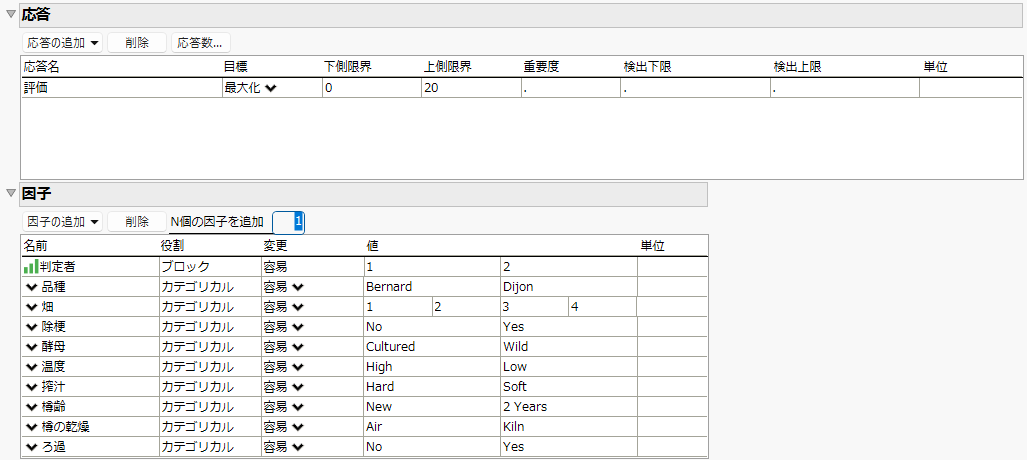Open the 畑 factor type arrow

pos(31,307)
